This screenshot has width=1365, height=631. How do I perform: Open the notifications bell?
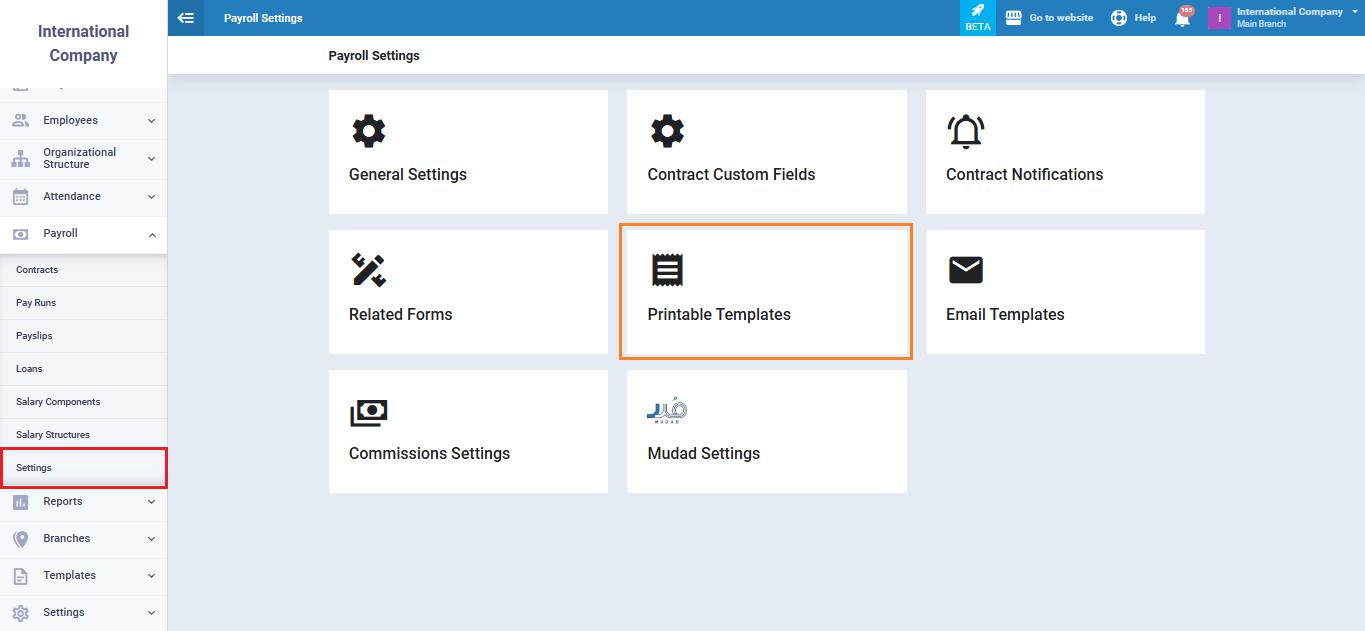pos(1182,18)
